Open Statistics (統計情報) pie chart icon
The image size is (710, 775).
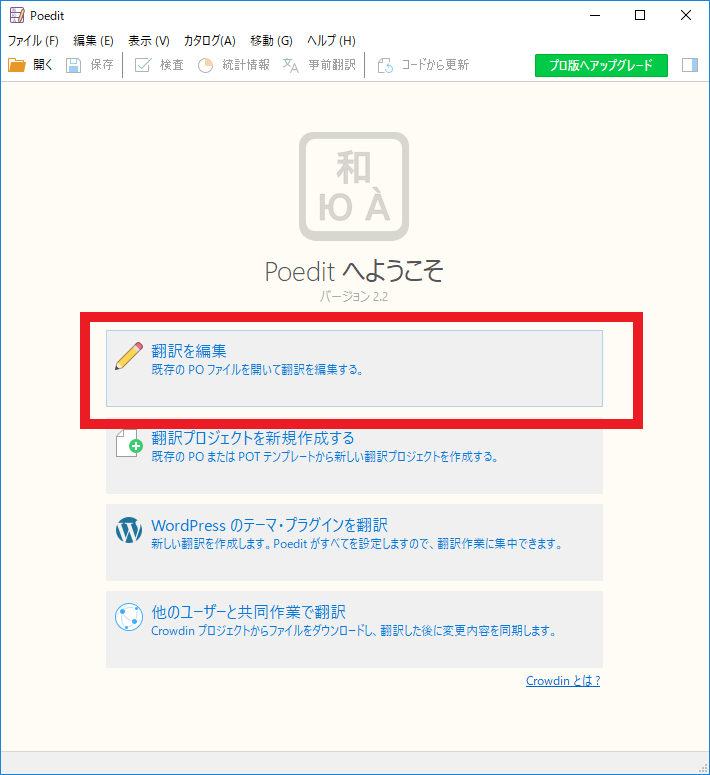coord(205,65)
